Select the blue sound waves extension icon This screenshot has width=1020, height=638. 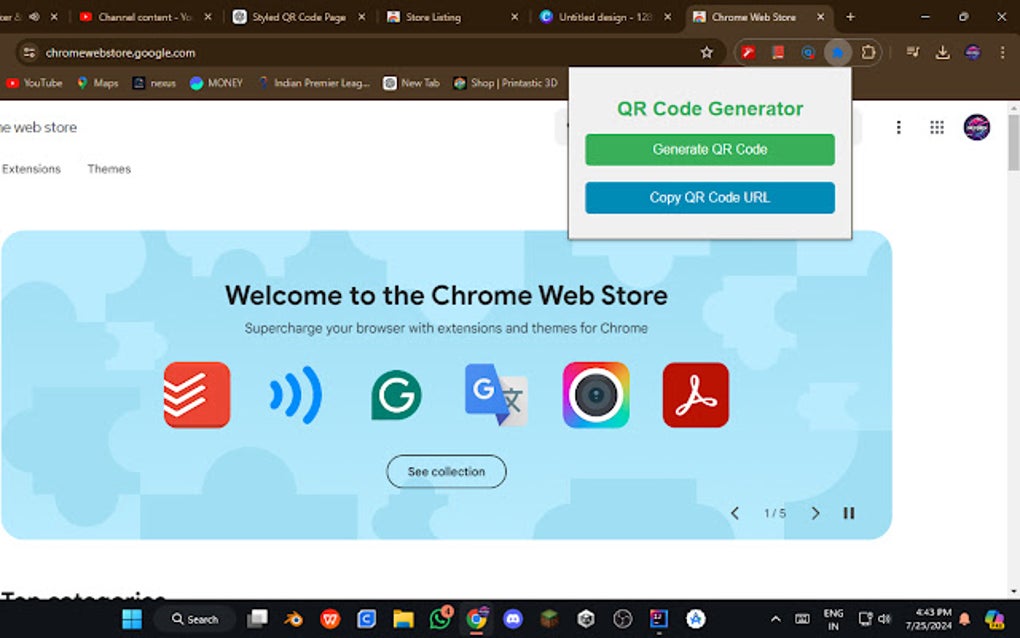[x=296, y=395]
